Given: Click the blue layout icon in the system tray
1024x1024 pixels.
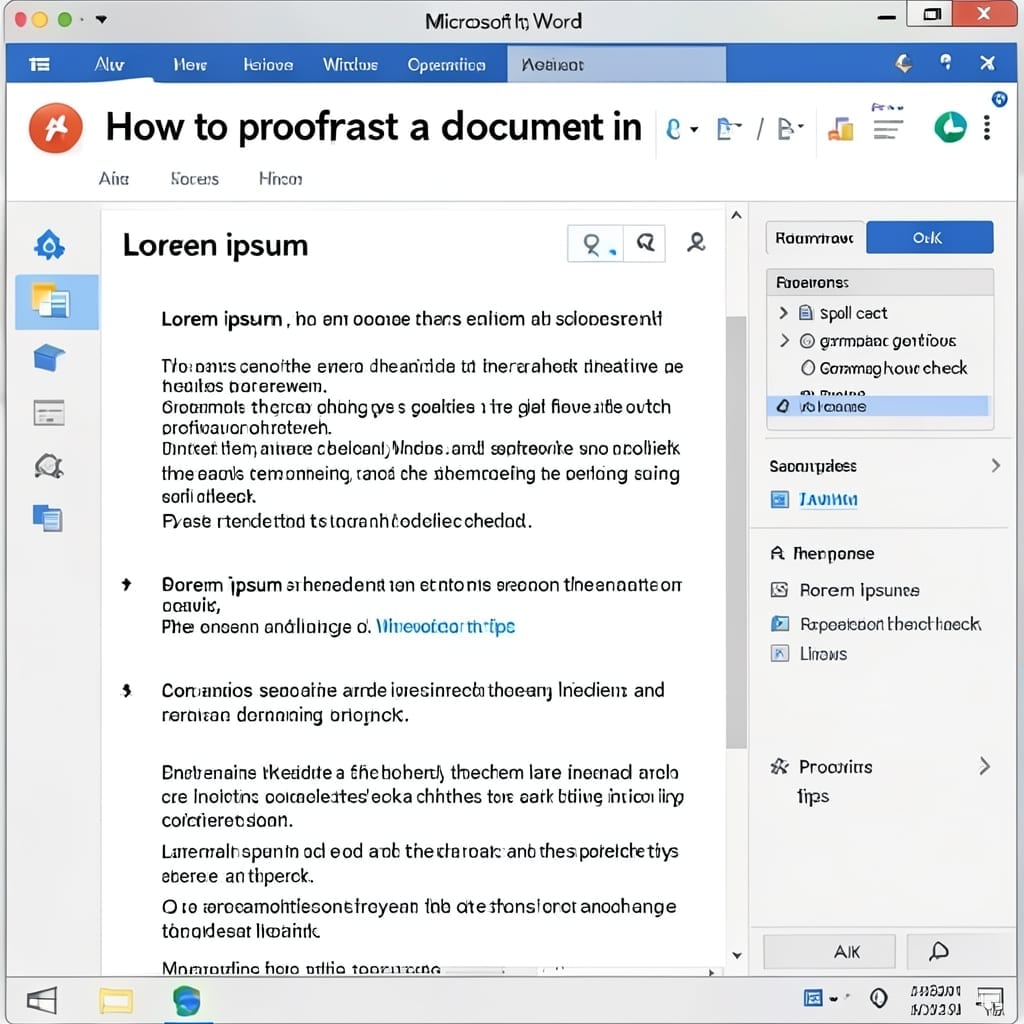Looking at the screenshot, I should (813, 999).
